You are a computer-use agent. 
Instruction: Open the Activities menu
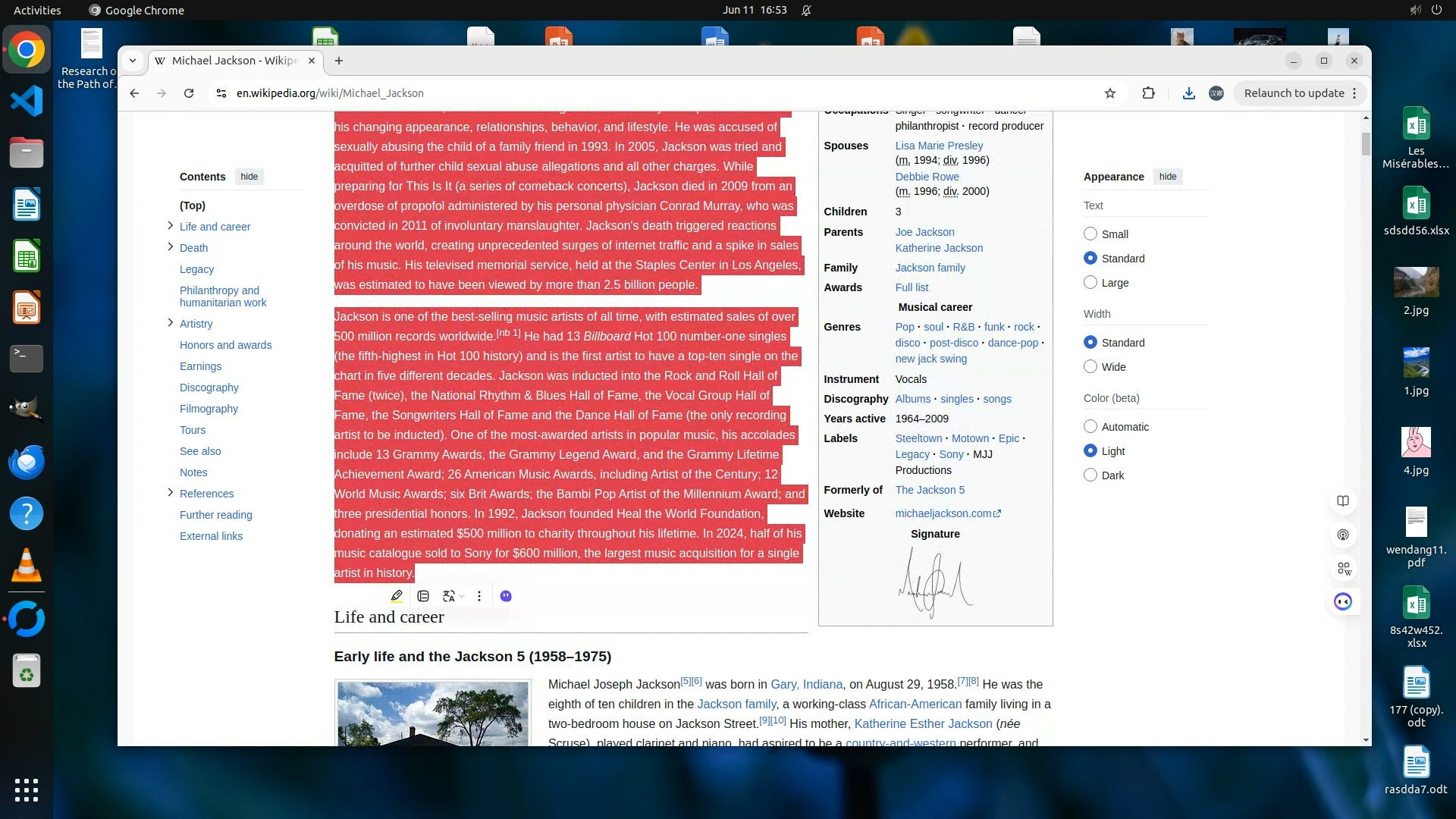click(x=37, y=10)
